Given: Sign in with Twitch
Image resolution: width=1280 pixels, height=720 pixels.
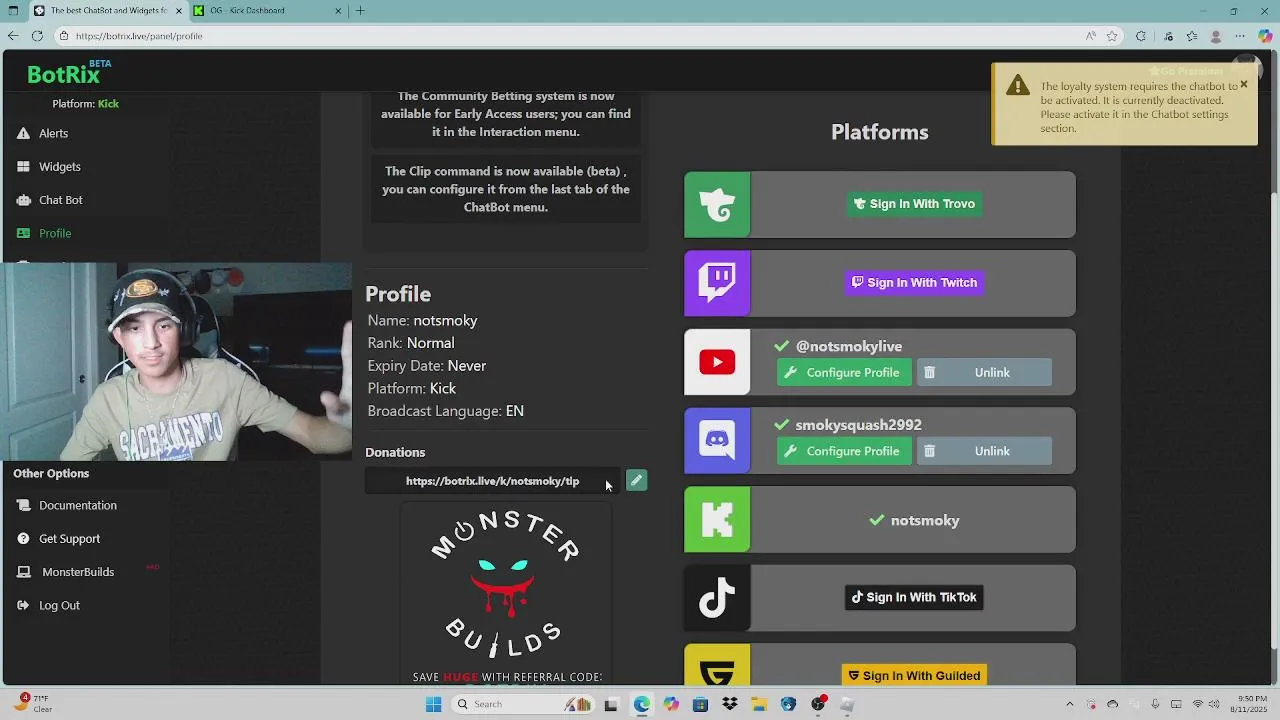Looking at the screenshot, I should [x=914, y=283].
